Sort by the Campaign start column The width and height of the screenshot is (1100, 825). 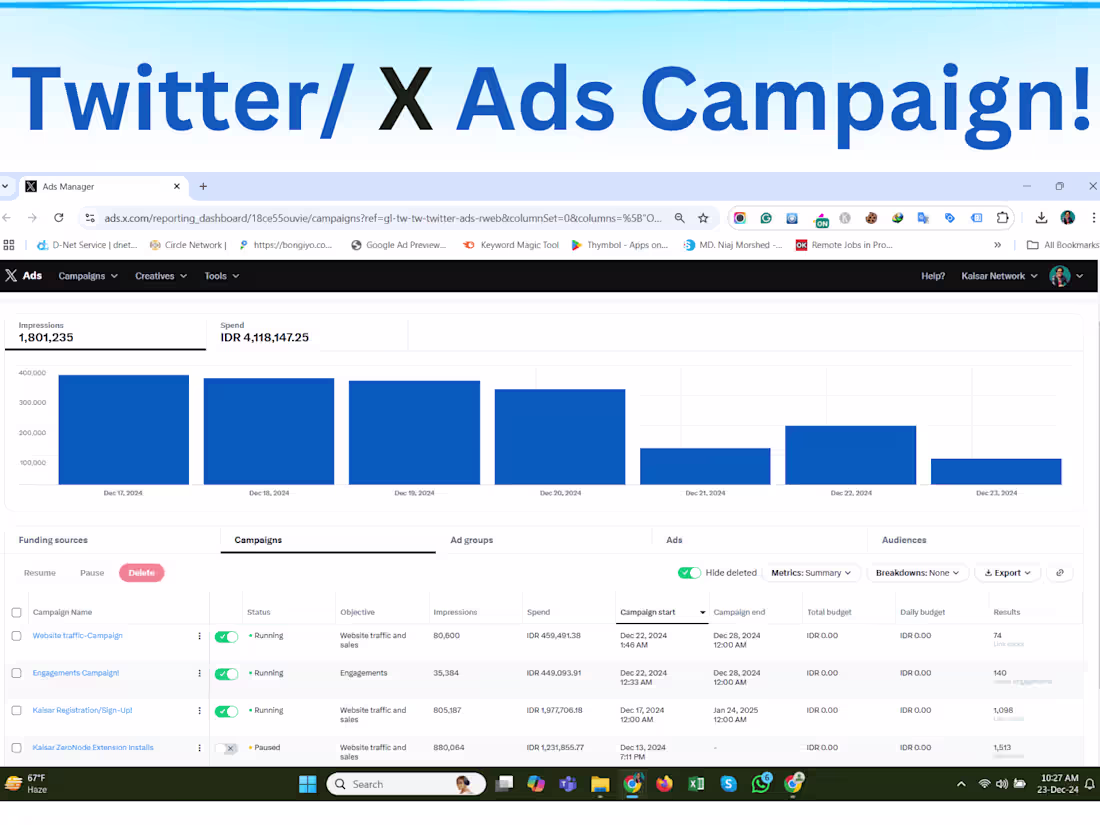(662, 612)
